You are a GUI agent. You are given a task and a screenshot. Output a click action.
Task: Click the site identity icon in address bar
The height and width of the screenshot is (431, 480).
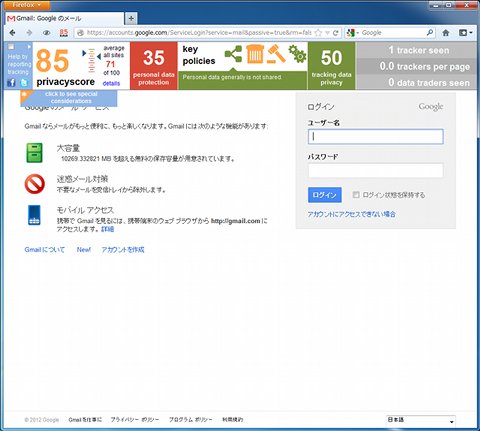coord(80,33)
